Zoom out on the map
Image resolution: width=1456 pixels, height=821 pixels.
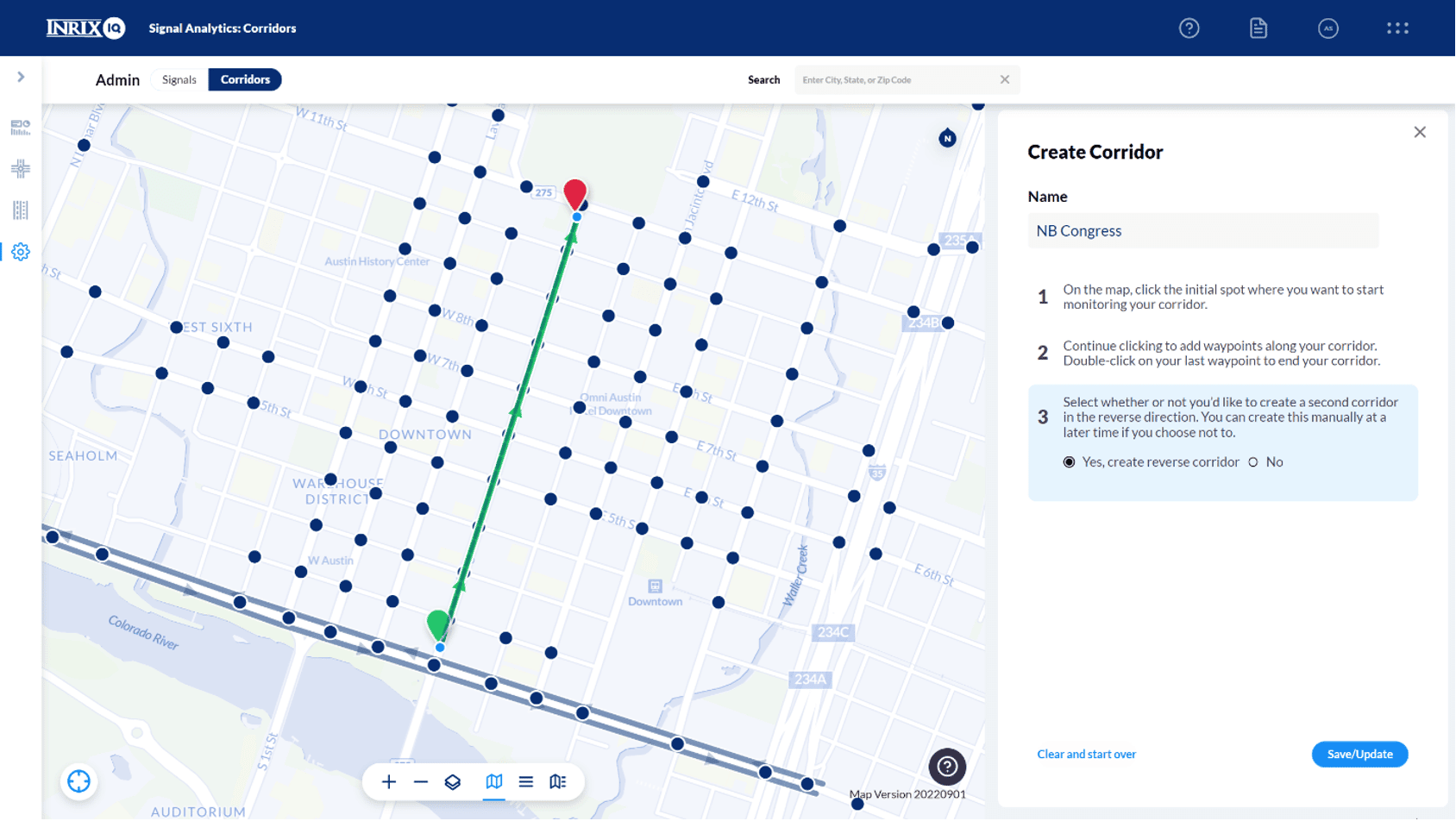pyautogui.click(x=421, y=782)
